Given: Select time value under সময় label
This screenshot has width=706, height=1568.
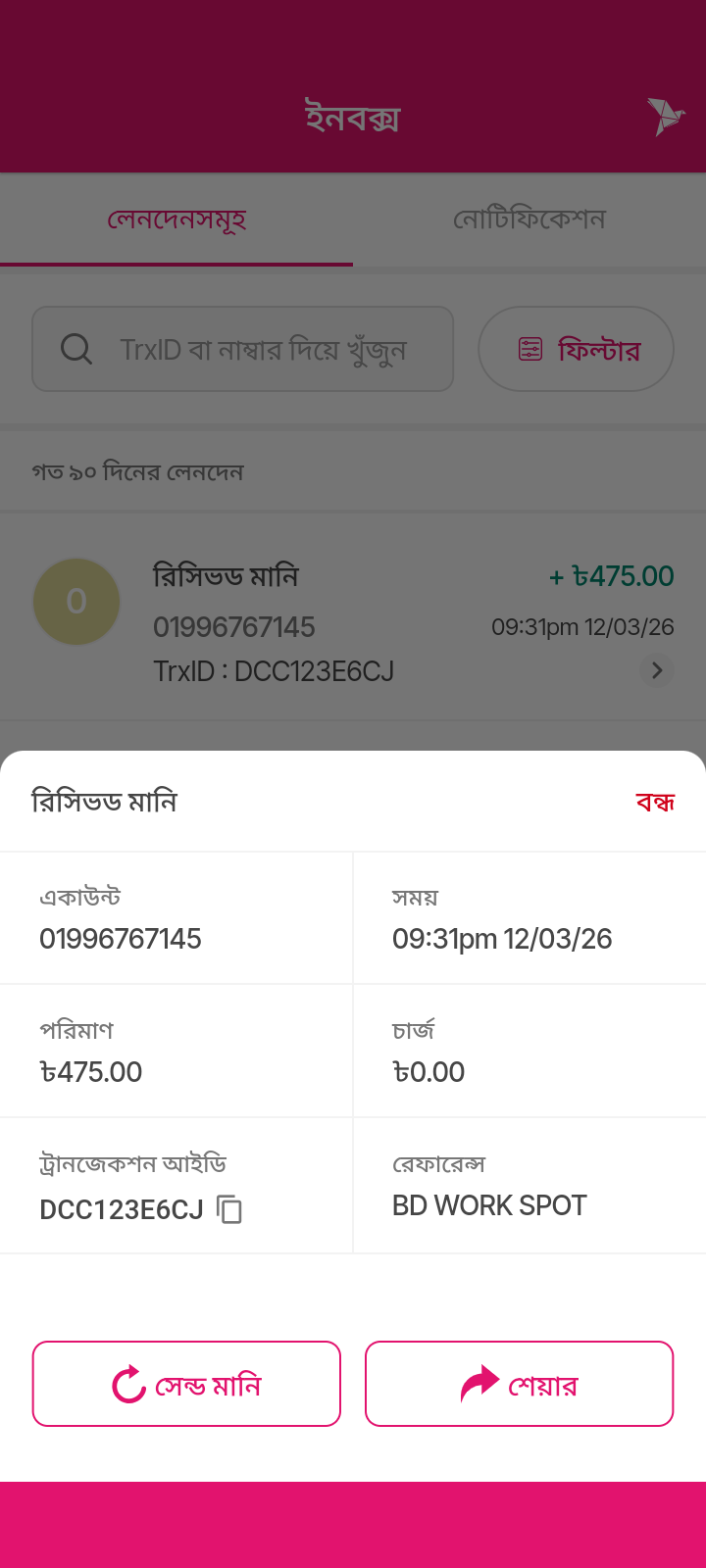Looking at the screenshot, I should pyautogui.click(x=502, y=939).
